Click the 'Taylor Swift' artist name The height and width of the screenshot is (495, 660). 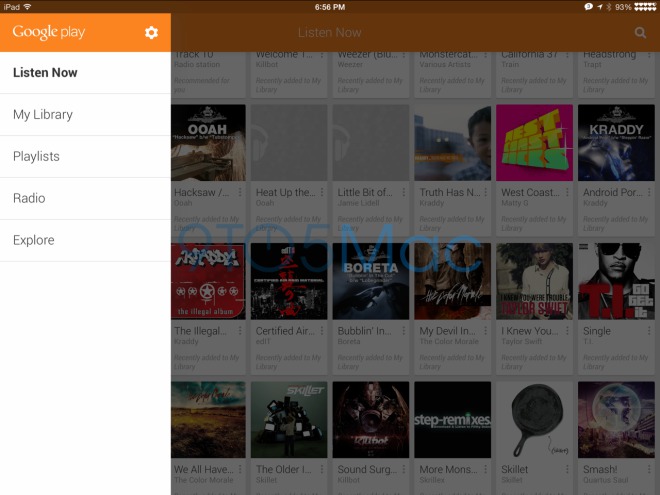click(522, 341)
